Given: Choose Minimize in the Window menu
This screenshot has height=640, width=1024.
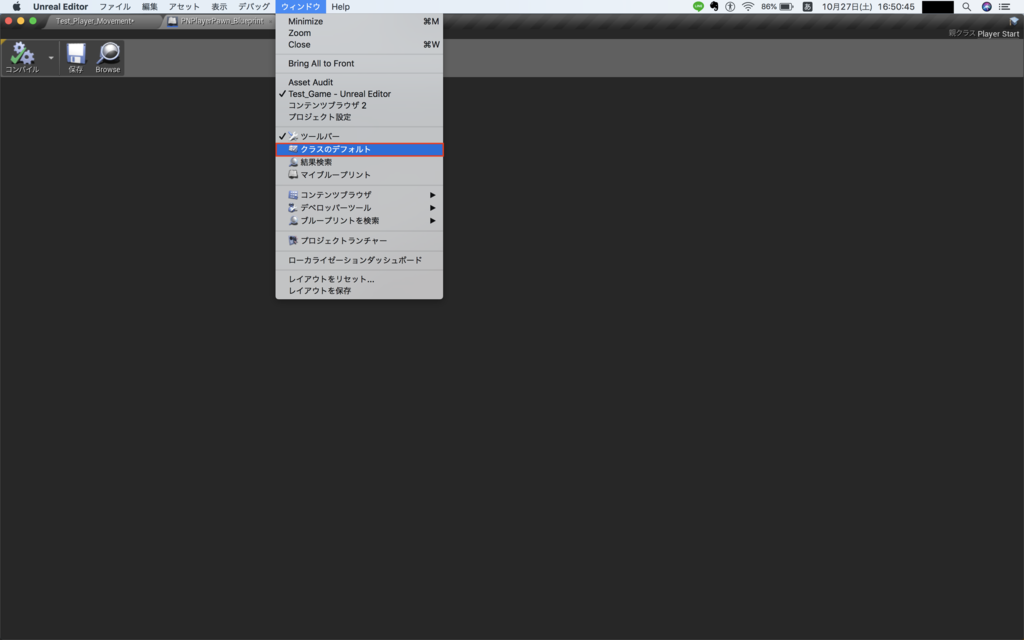Looking at the screenshot, I should click(x=359, y=22).
